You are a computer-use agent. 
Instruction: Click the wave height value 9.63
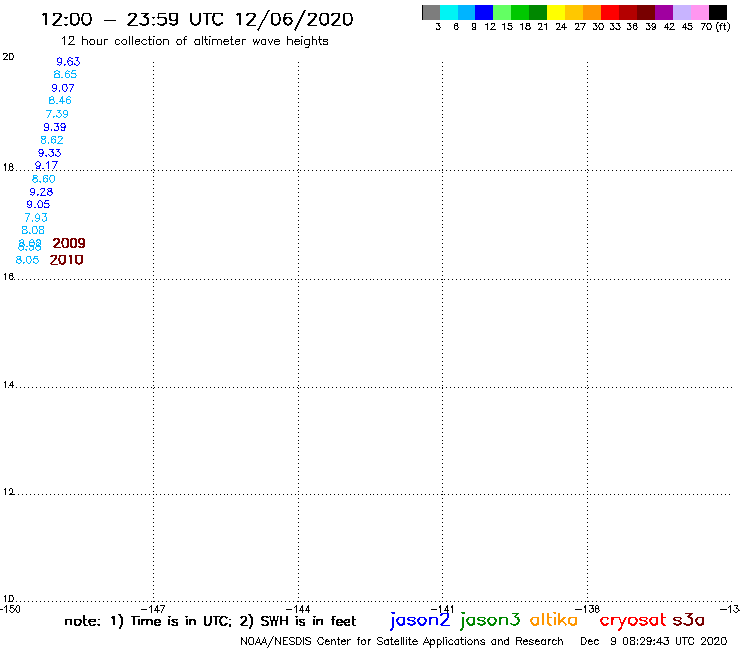(x=68, y=61)
